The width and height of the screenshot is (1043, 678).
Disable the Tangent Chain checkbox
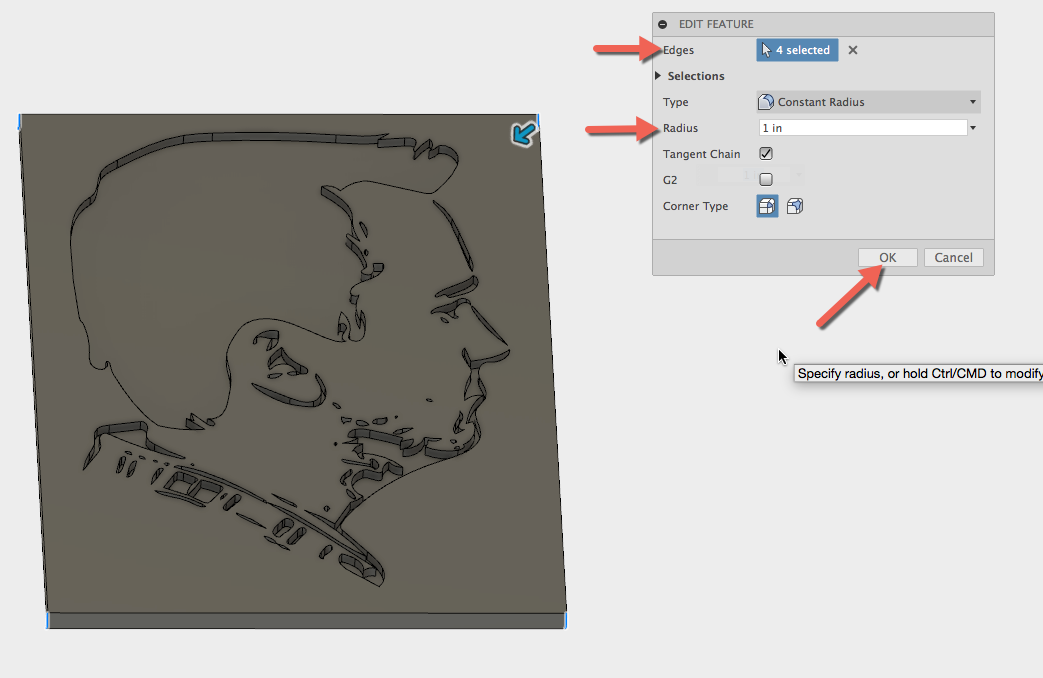765,153
